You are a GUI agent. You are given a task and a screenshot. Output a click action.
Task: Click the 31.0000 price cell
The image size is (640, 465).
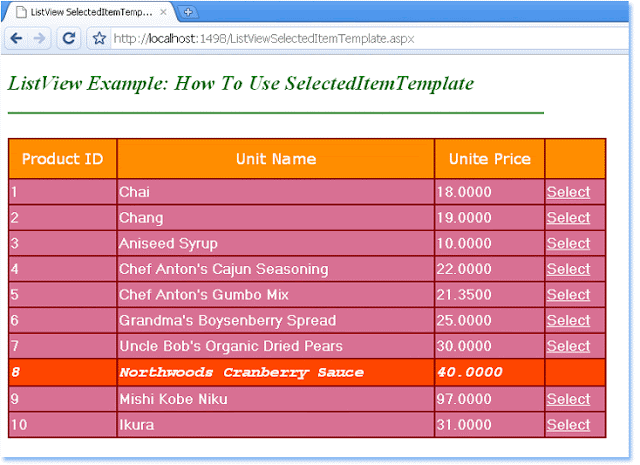[x=490, y=425]
